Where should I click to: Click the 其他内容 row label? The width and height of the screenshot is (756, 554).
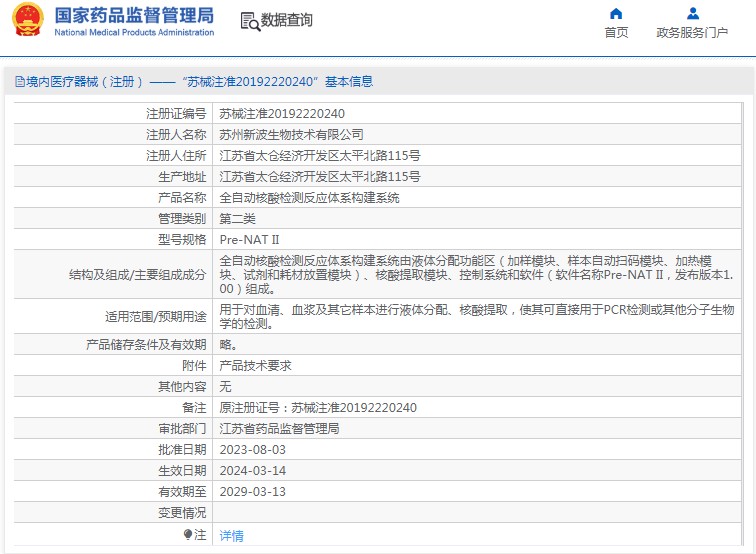tap(182, 387)
